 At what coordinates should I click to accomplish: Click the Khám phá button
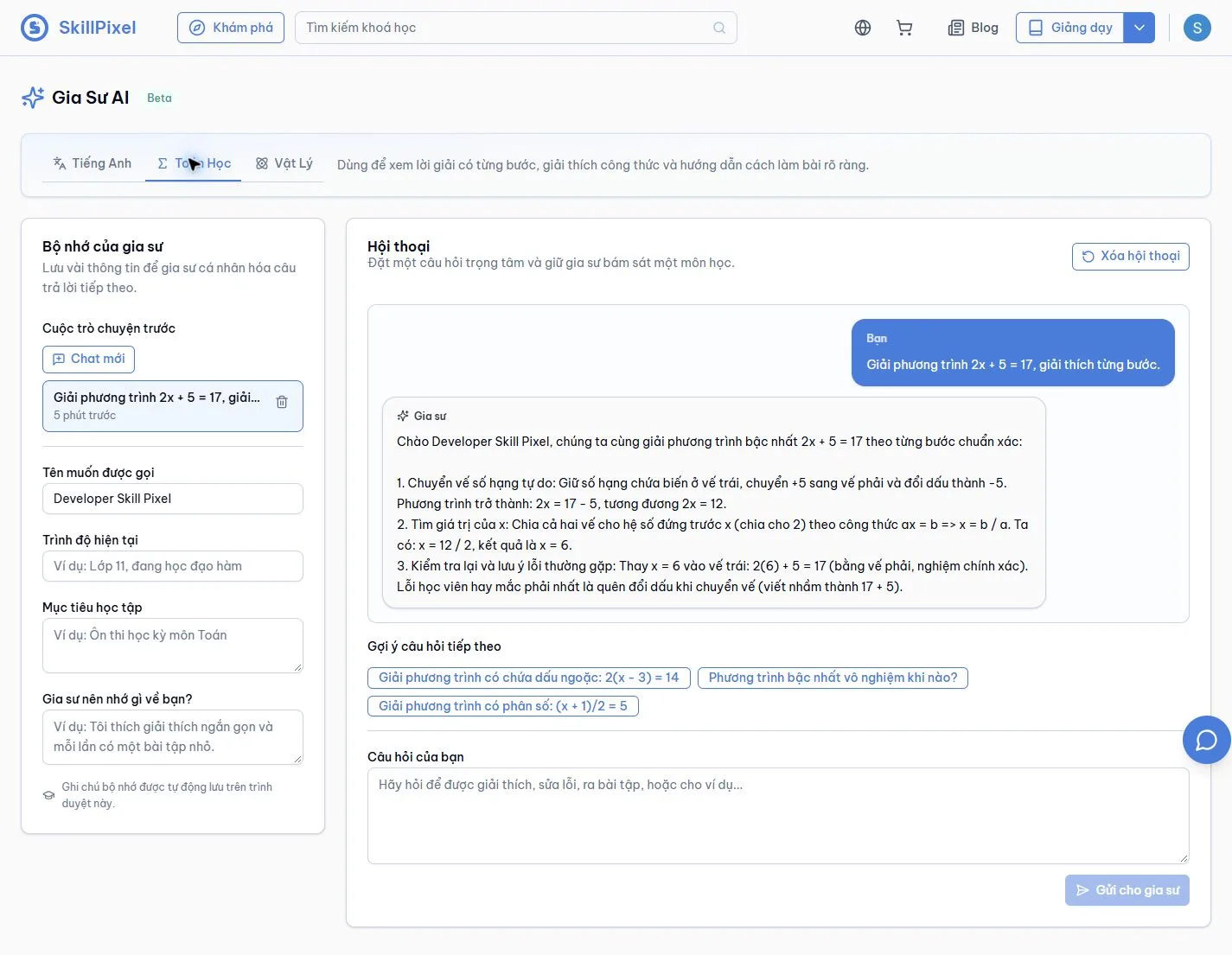[231, 28]
